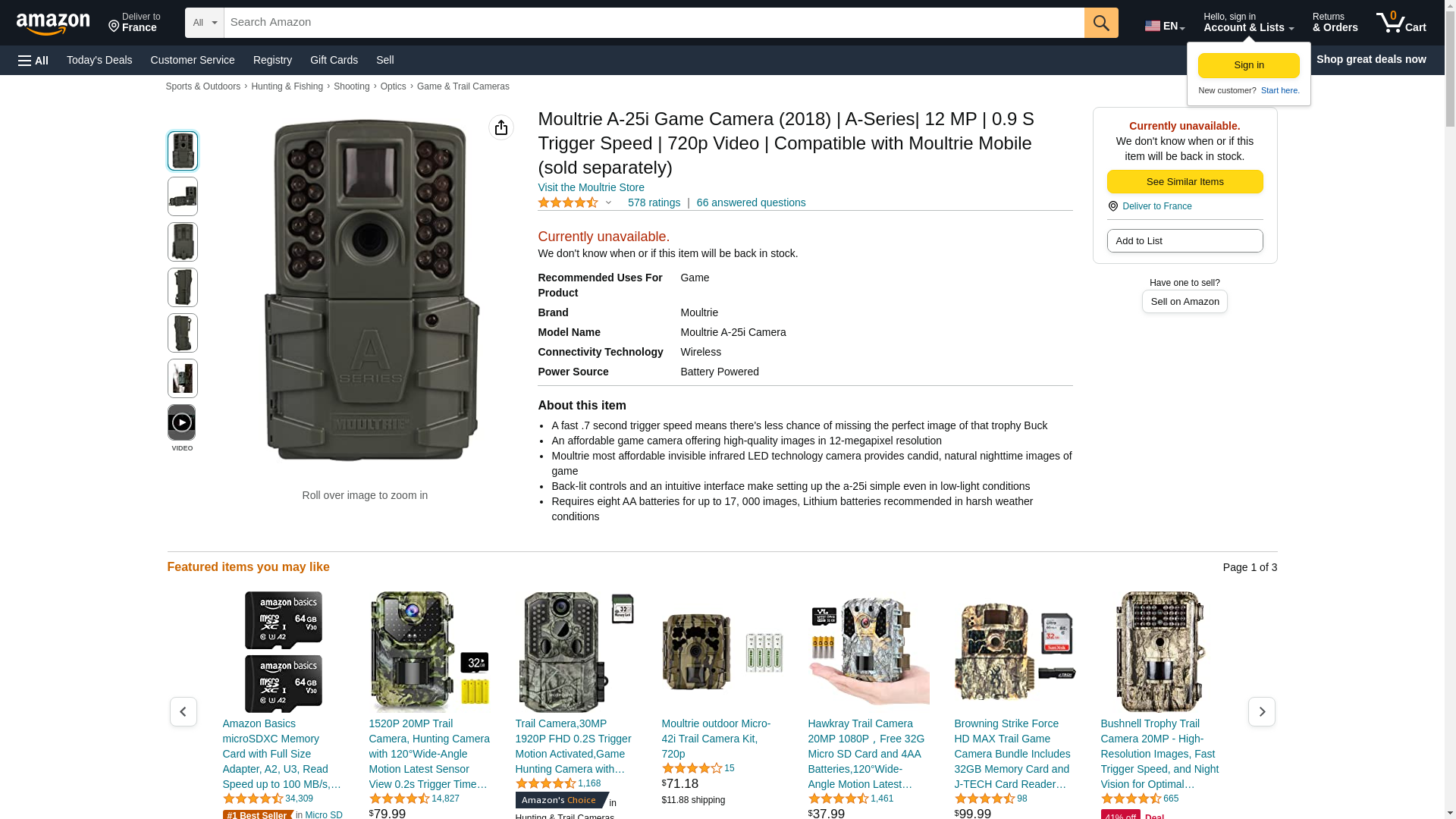The image size is (1456, 819).
Task: Click the carousel next arrow
Action: pyautogui.click(x=1262, y=711)
